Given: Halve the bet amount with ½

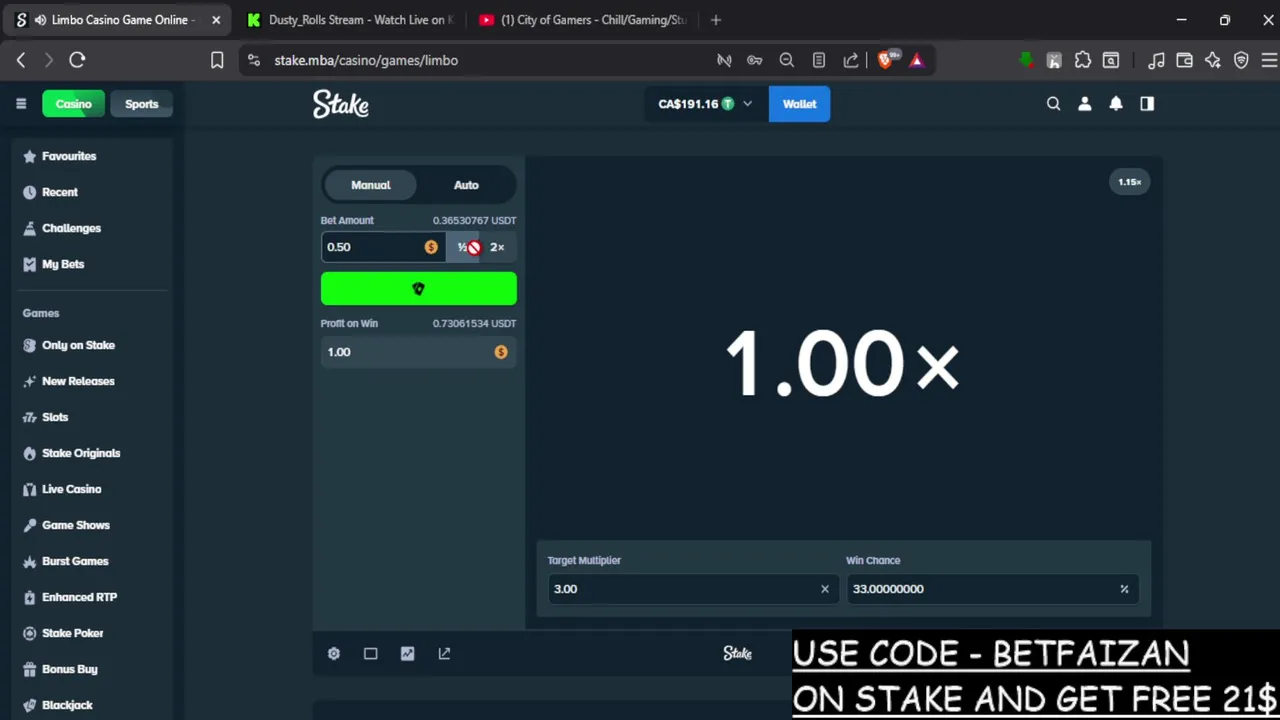Looking at the screenshot, I should (x=463, y=247).
